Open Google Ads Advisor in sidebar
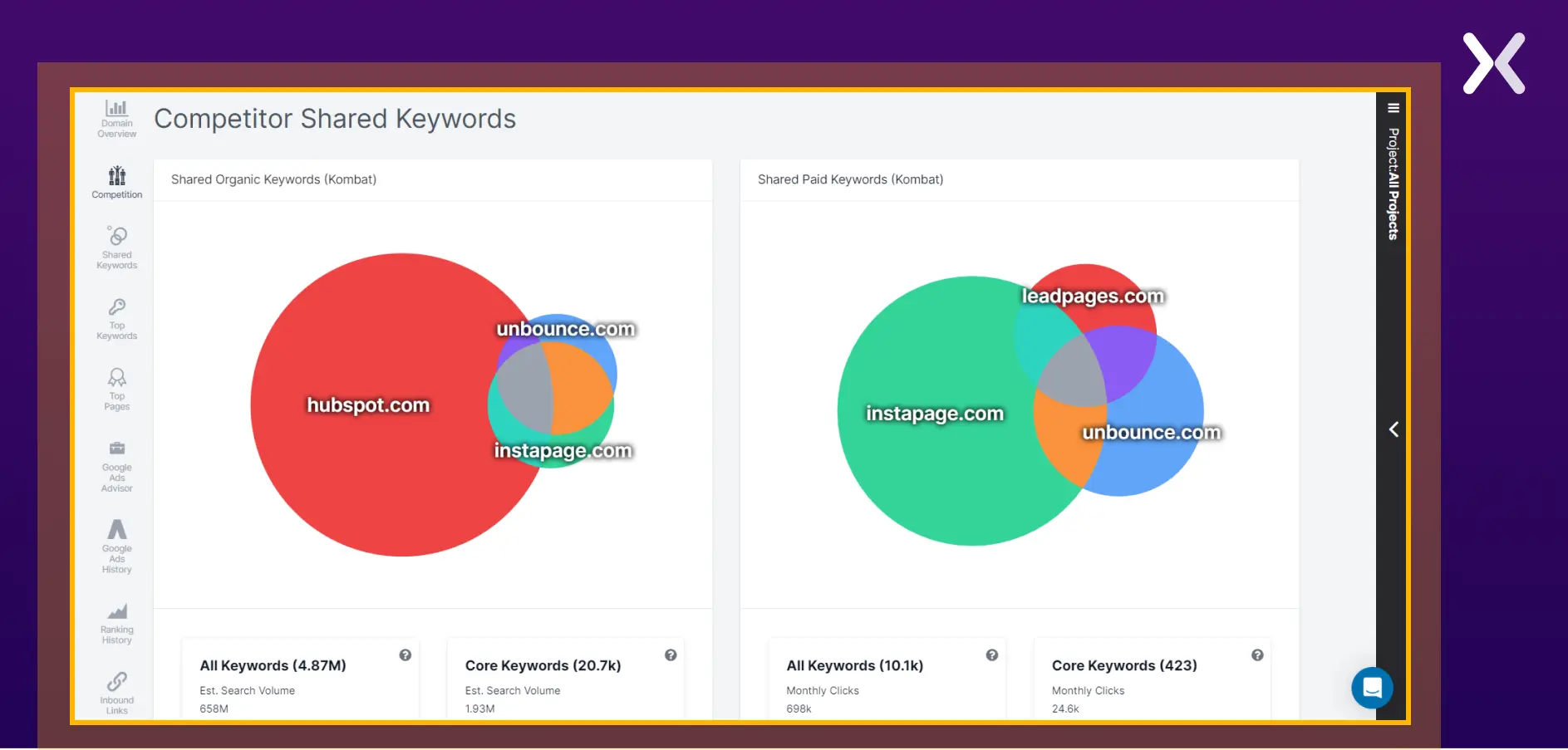Image resolution: width=1568 pixels, height=750 pixels. 116,467
